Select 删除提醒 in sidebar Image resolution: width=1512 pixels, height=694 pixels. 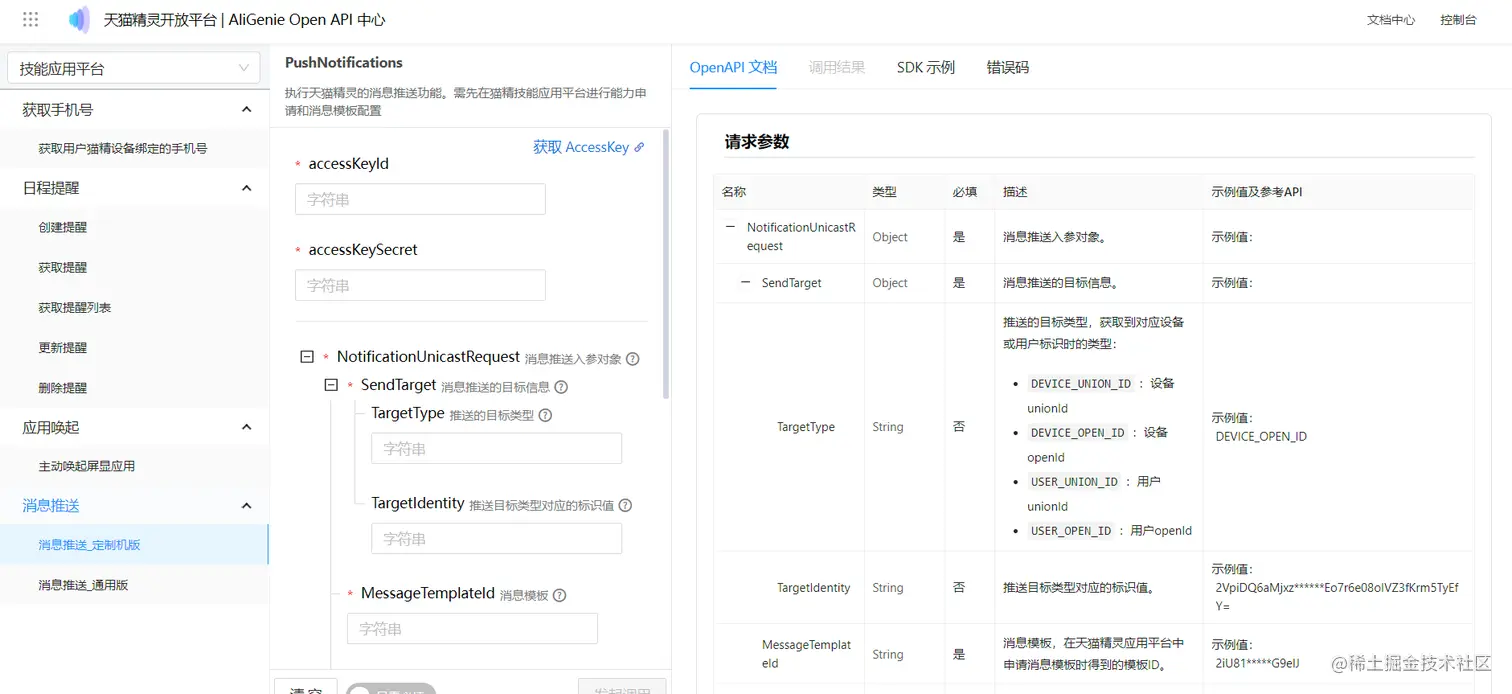click(134, 387)
